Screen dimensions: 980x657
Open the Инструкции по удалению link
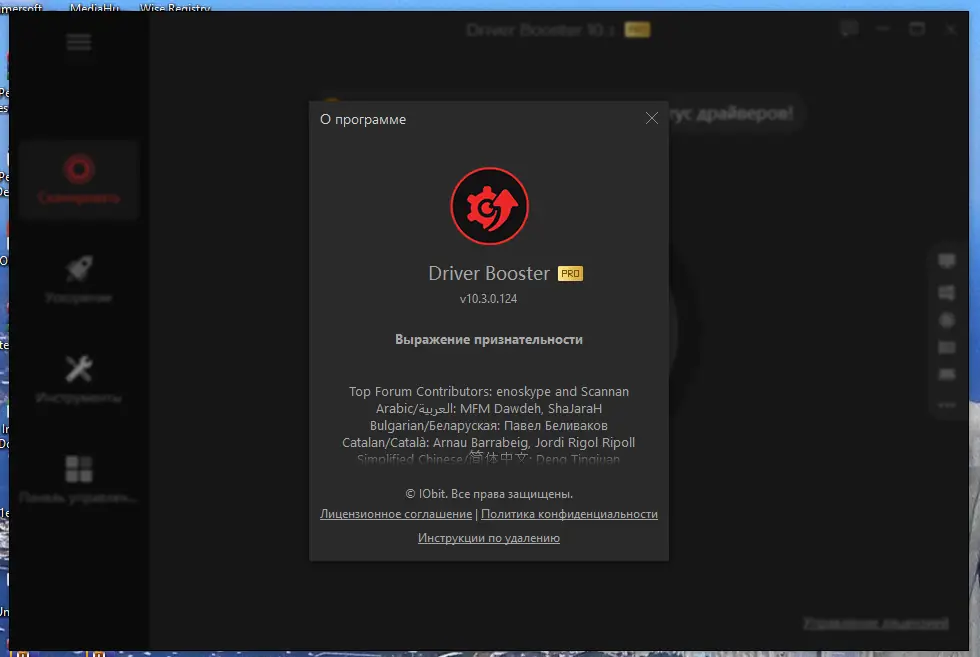(x=488, y=537)
